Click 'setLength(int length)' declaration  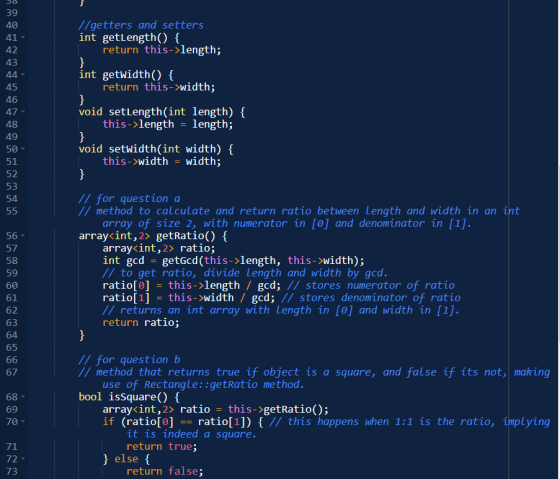[x=171, y=112]
